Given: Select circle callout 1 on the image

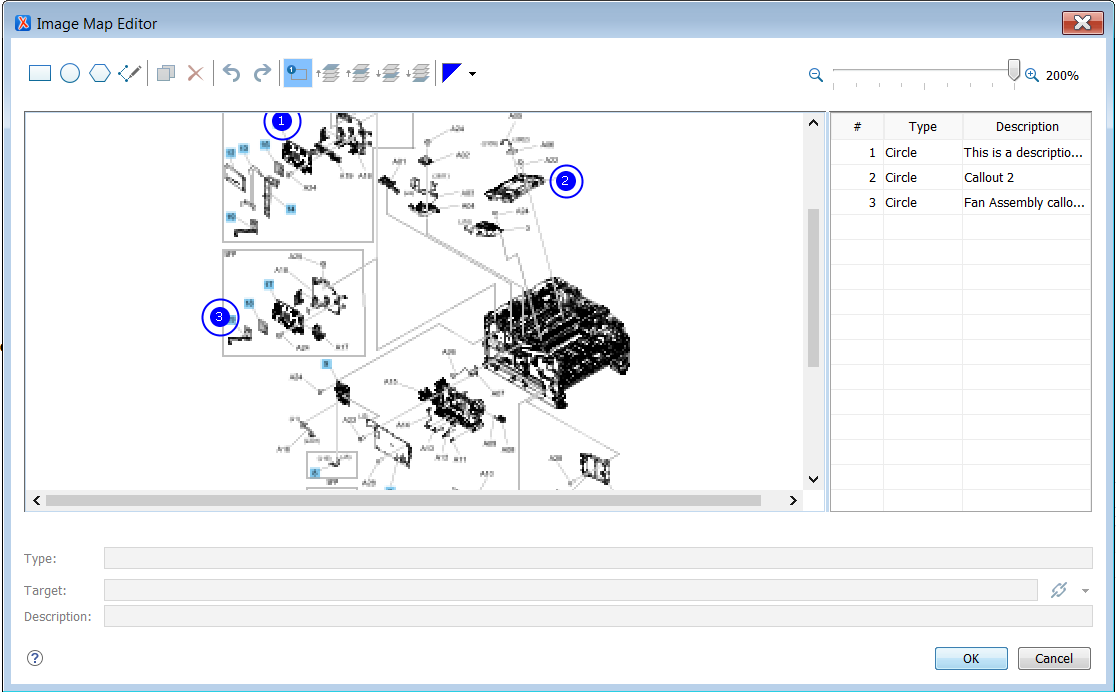Looking at the screenshot, I should [x=282, y=123].
